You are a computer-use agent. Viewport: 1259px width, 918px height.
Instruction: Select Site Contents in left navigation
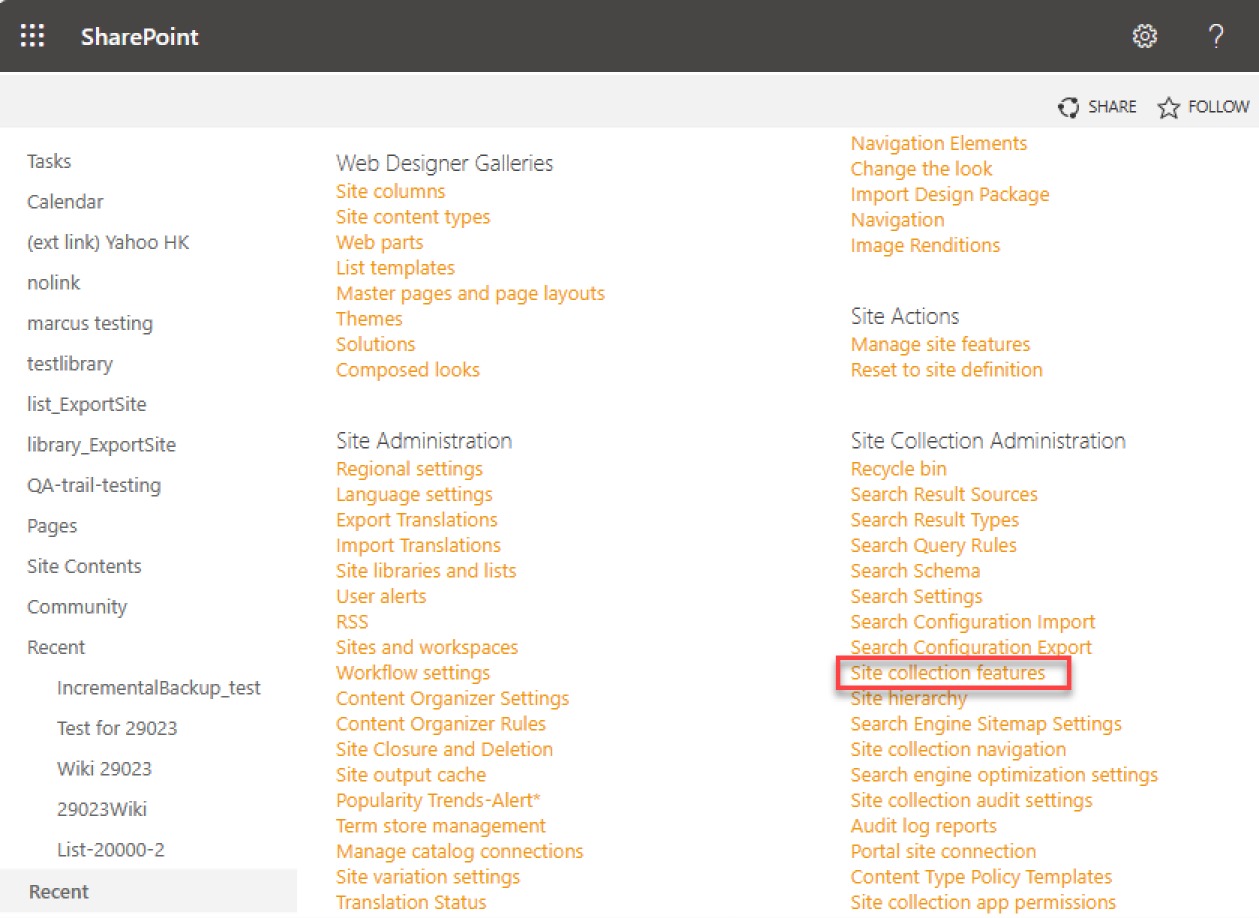pyautogui.click(x=84, y=566)
